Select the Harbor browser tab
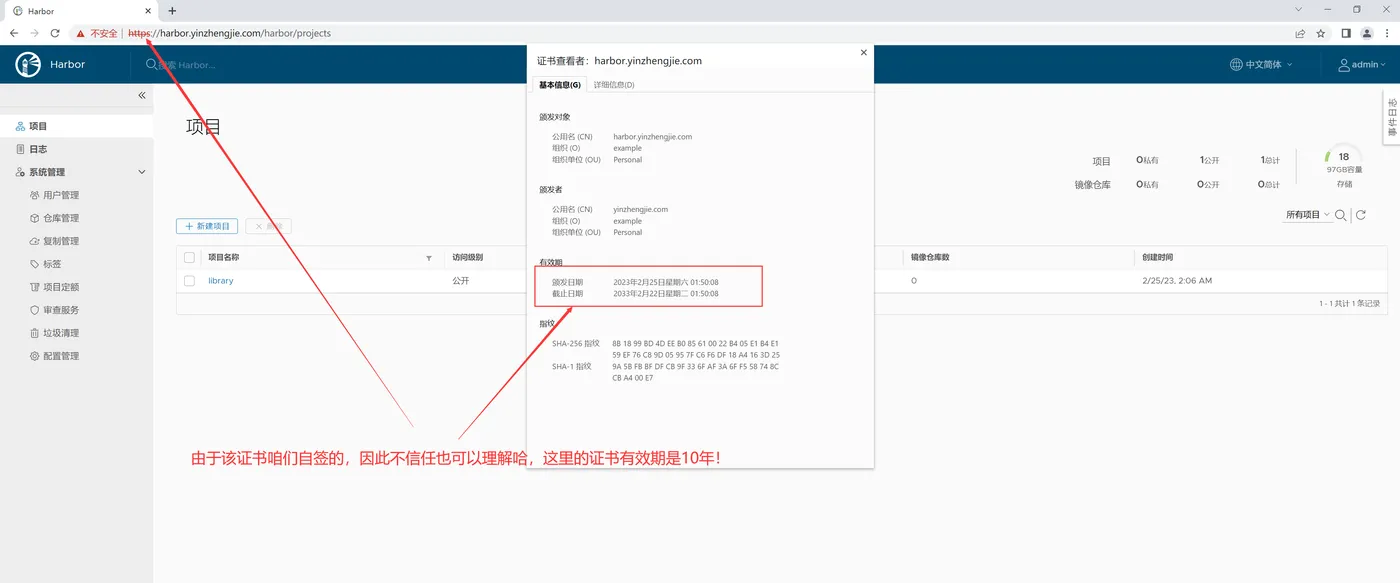This screenshot has height=583, width=1400. point(78,11)
